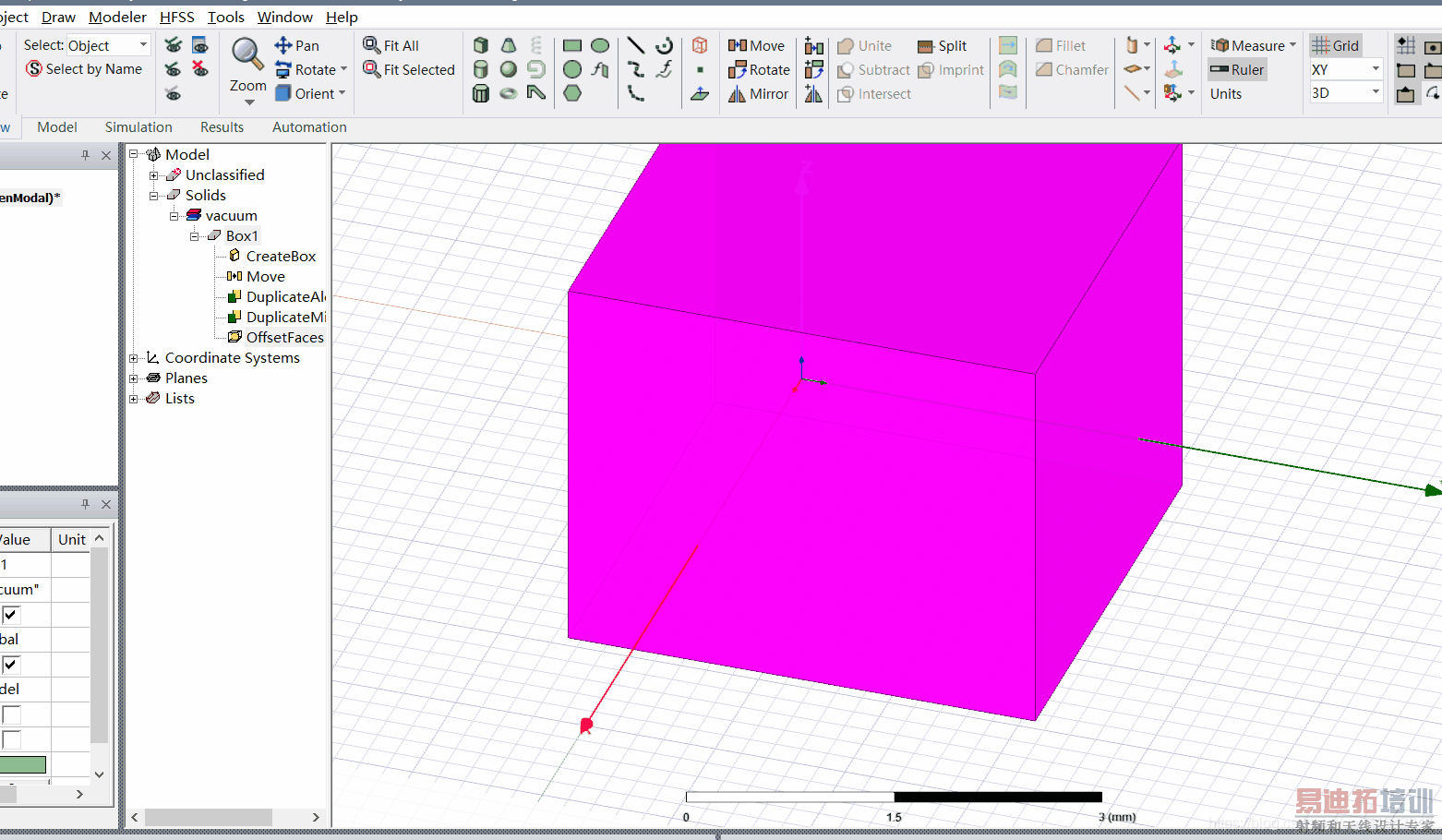Pick the Draw Circle tool icon
The image size is (1442, 840).
point(572,69)
